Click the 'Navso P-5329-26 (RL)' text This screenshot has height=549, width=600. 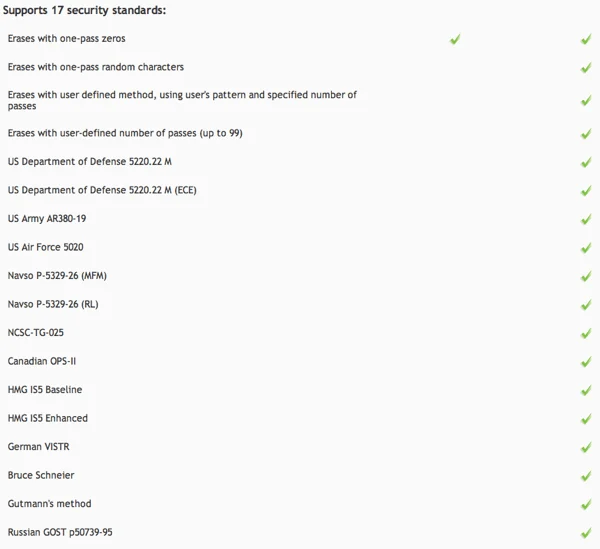(53, 304)
